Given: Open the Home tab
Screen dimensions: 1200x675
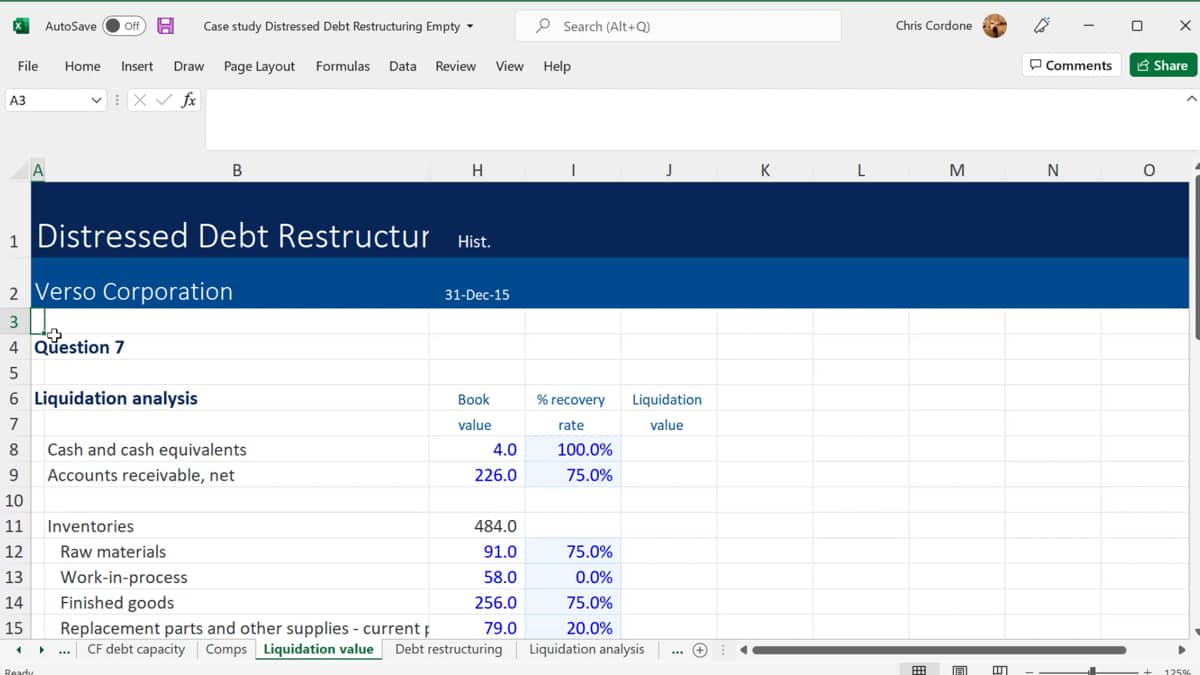Looking at the screenshot, I should 82,66.
